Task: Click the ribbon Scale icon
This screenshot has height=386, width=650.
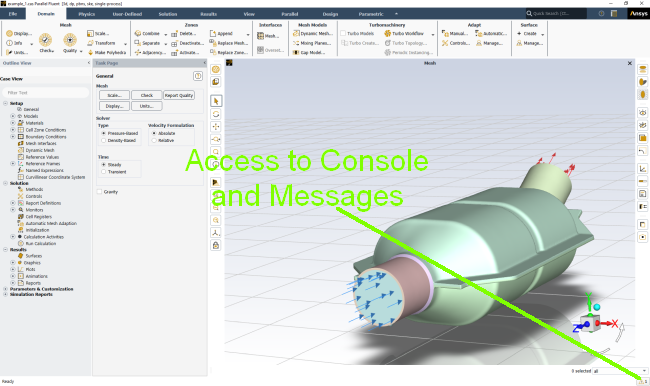Action: [x=98, y=34]
